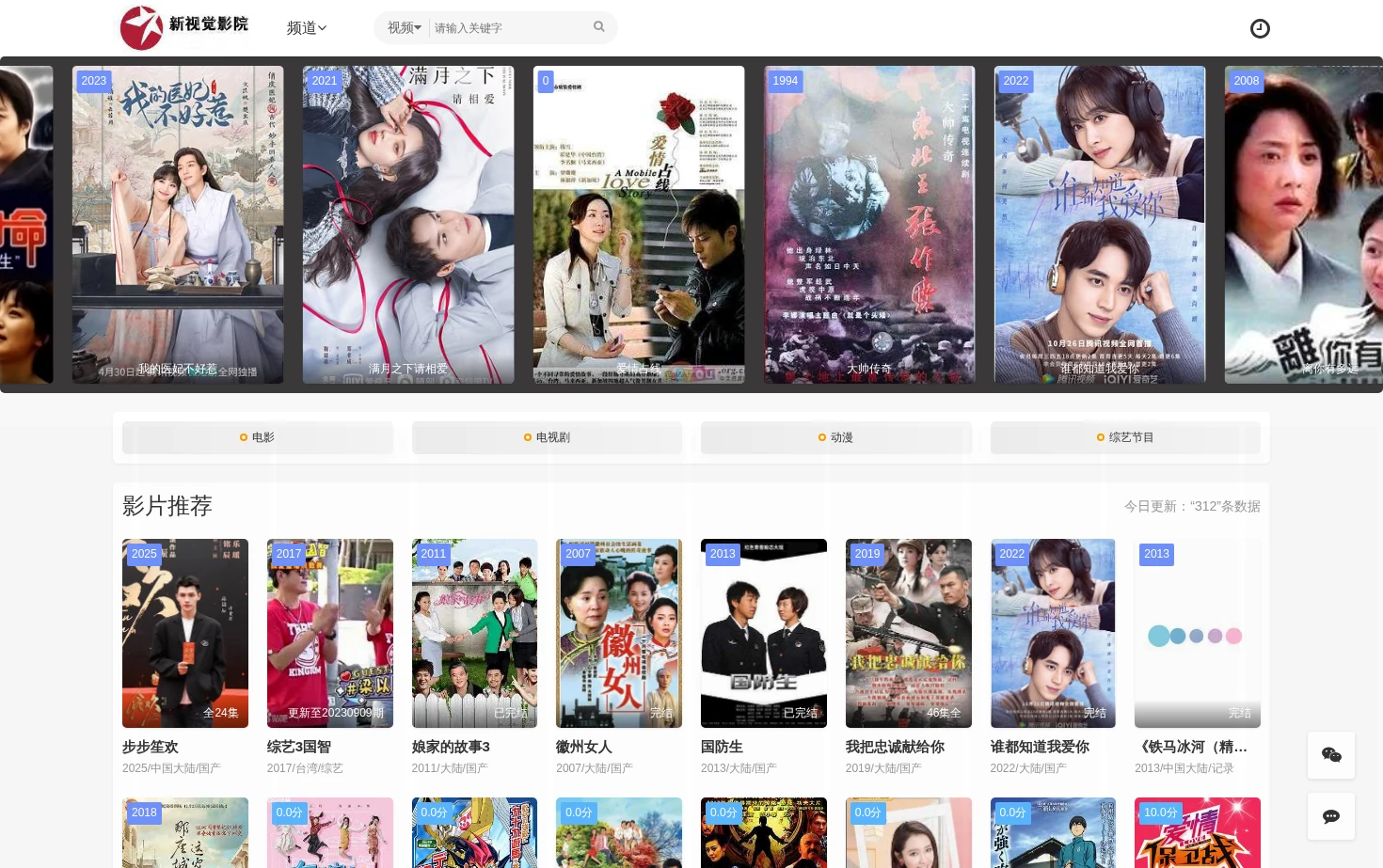Click the 影片推荐 section heading
Screen dimensions: 1383x868
coord(167,506)
